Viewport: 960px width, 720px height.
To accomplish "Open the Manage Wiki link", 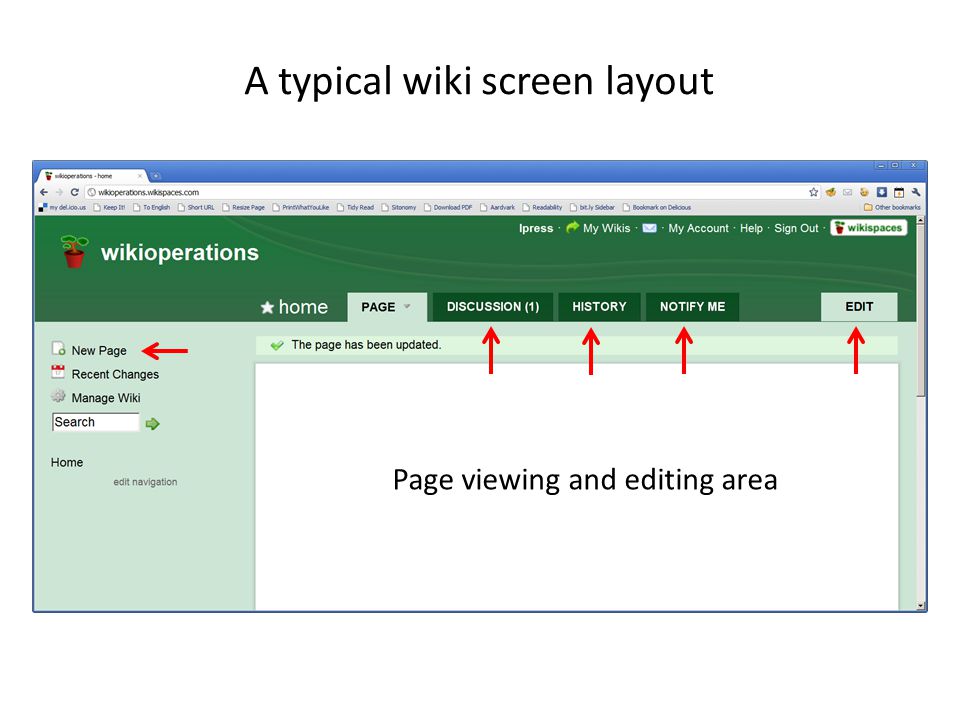I will (x=106, y=398).
